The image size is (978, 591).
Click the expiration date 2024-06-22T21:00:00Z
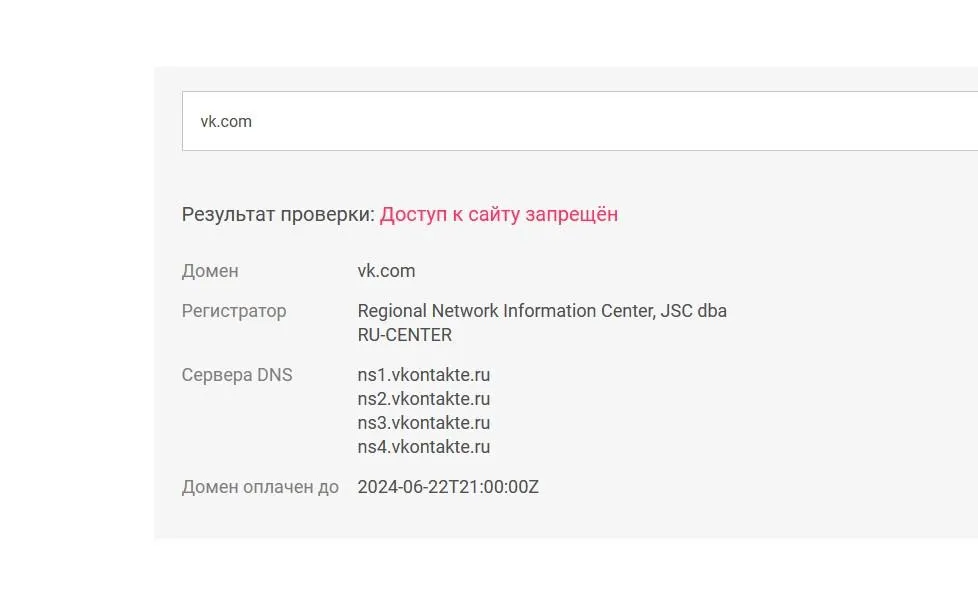(x=448, y=487)
